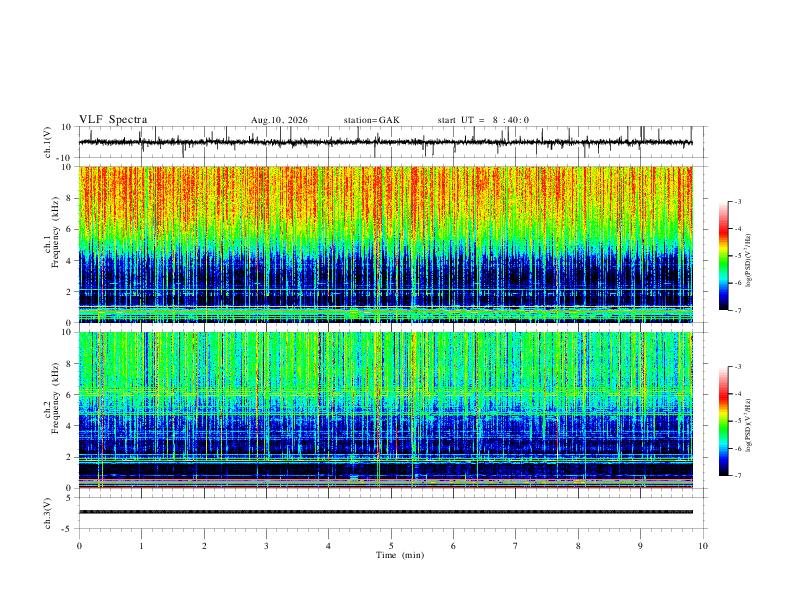Click the 9 minute tick on time axis
The image size is (792, 612).
(x=640, y=546)
